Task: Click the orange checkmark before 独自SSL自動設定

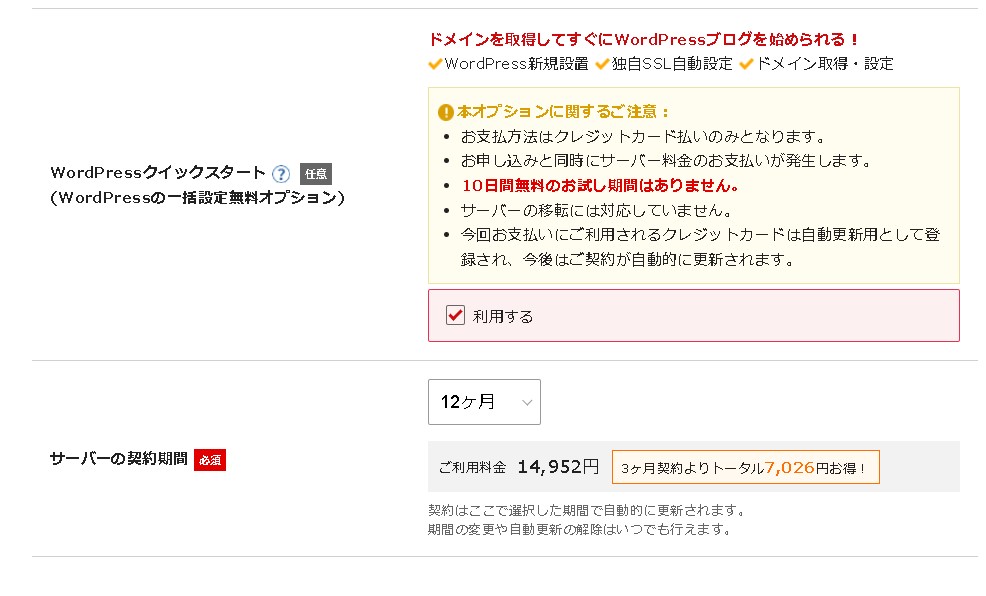Action: (x=602, y=64)
